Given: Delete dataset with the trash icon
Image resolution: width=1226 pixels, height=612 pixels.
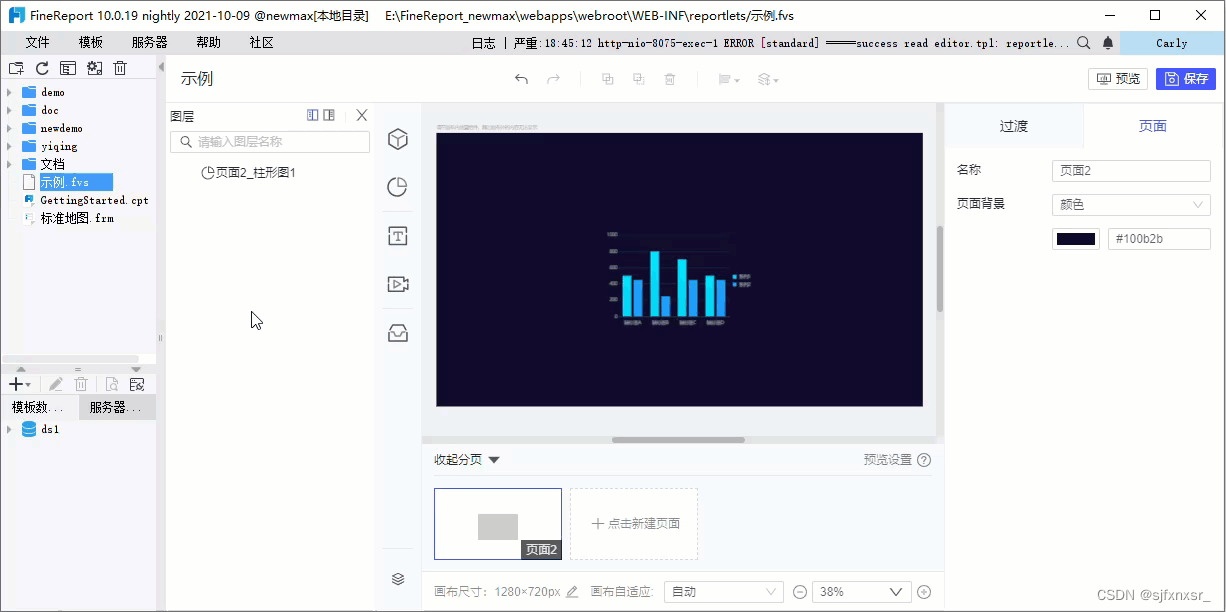Looking at the screenshot, I should [x=82, y=384].
